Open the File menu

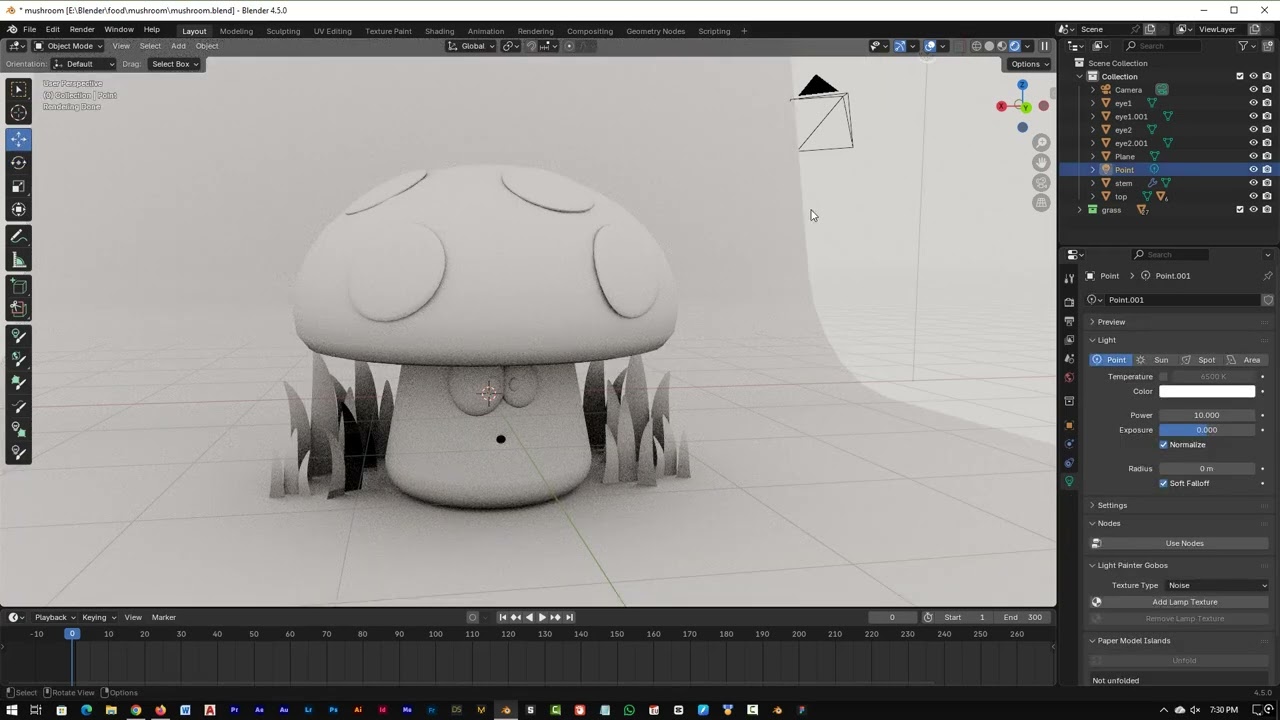tap(30, 30)
